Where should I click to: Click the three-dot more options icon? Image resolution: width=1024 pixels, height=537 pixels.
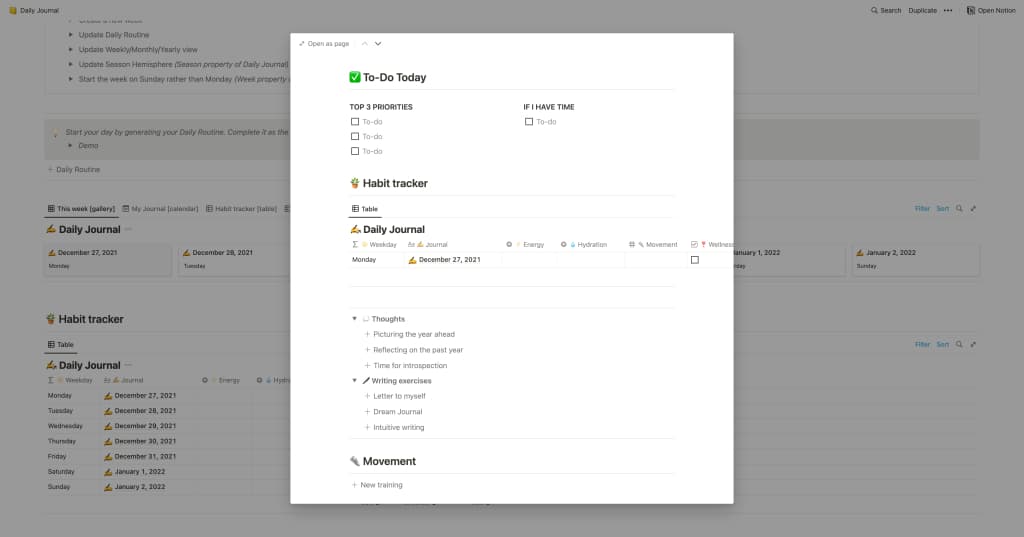[x=948, y=10]
